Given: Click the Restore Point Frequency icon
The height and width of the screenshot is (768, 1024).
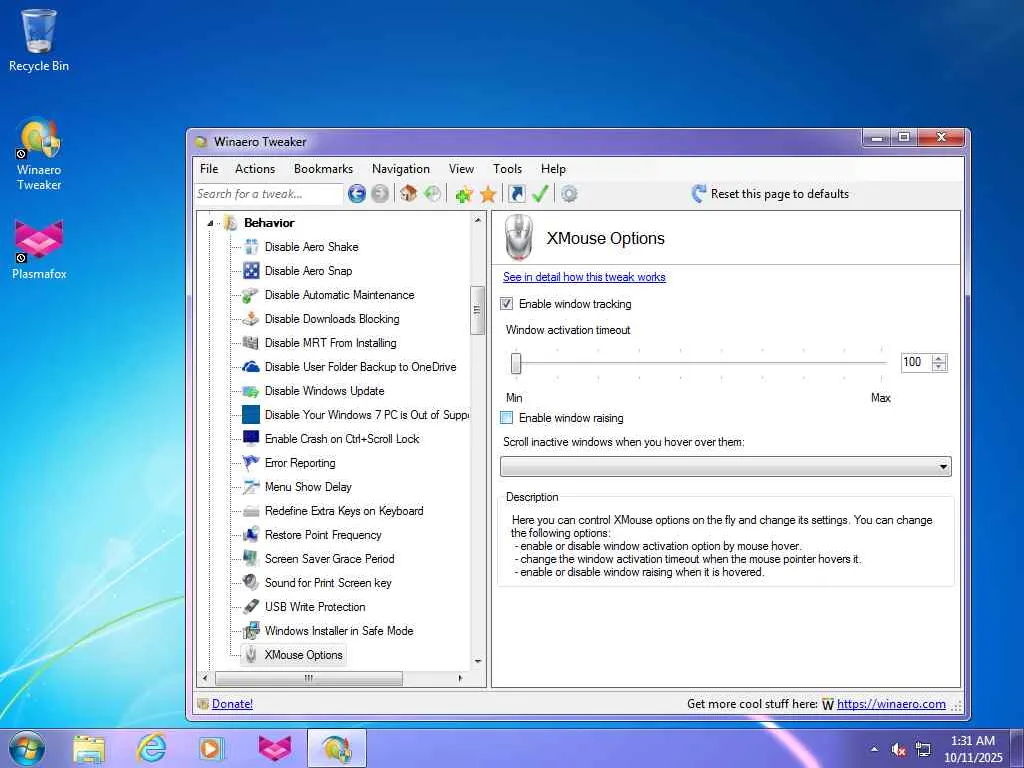Looking at the screenshot, I should [251, 535].
